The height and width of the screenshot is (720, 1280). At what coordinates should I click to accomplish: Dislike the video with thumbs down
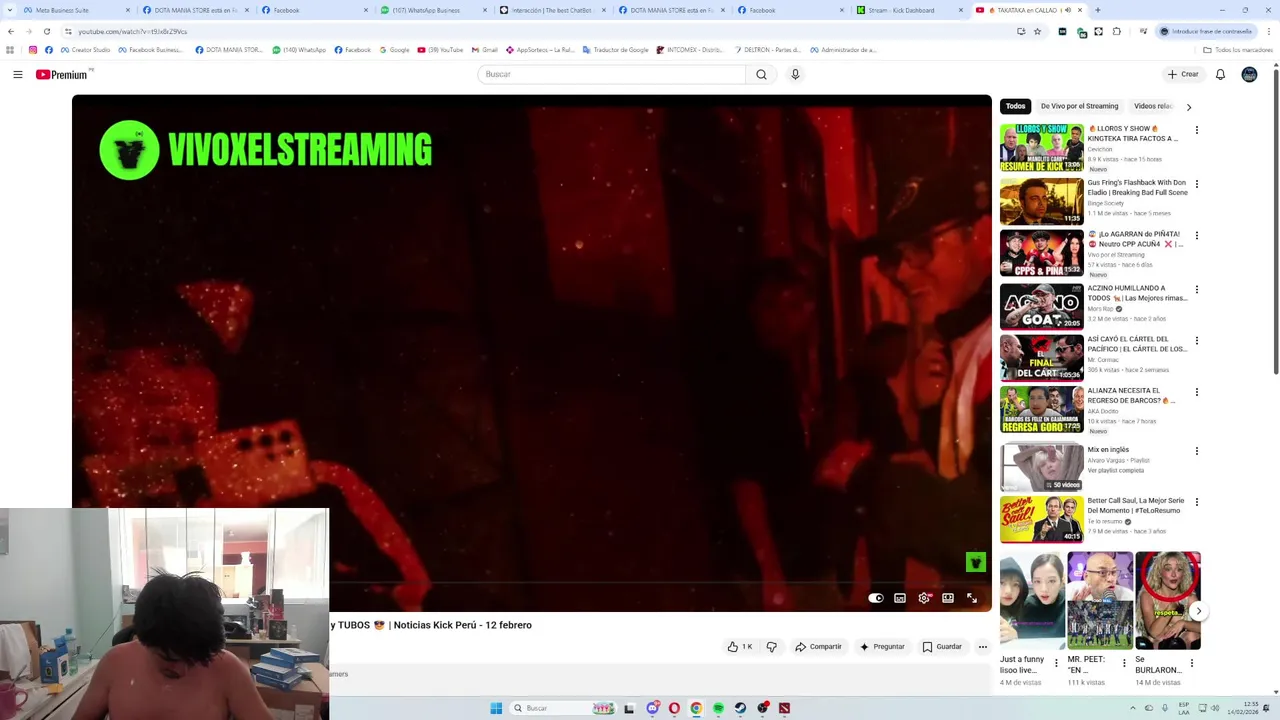coord(771,647)
